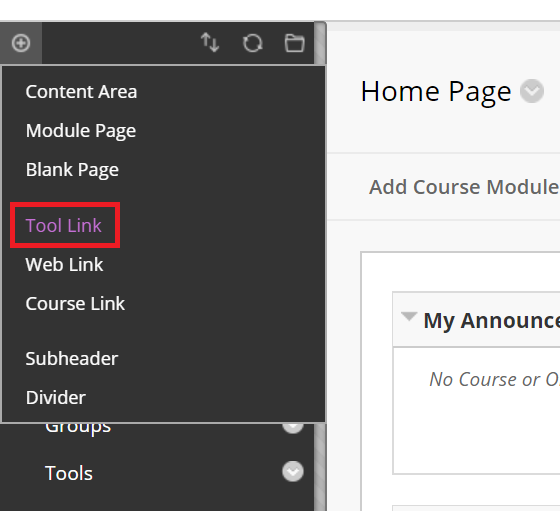Click the refresh course menu icon
This screenshot has width=560, height=511.
[252, 43]
